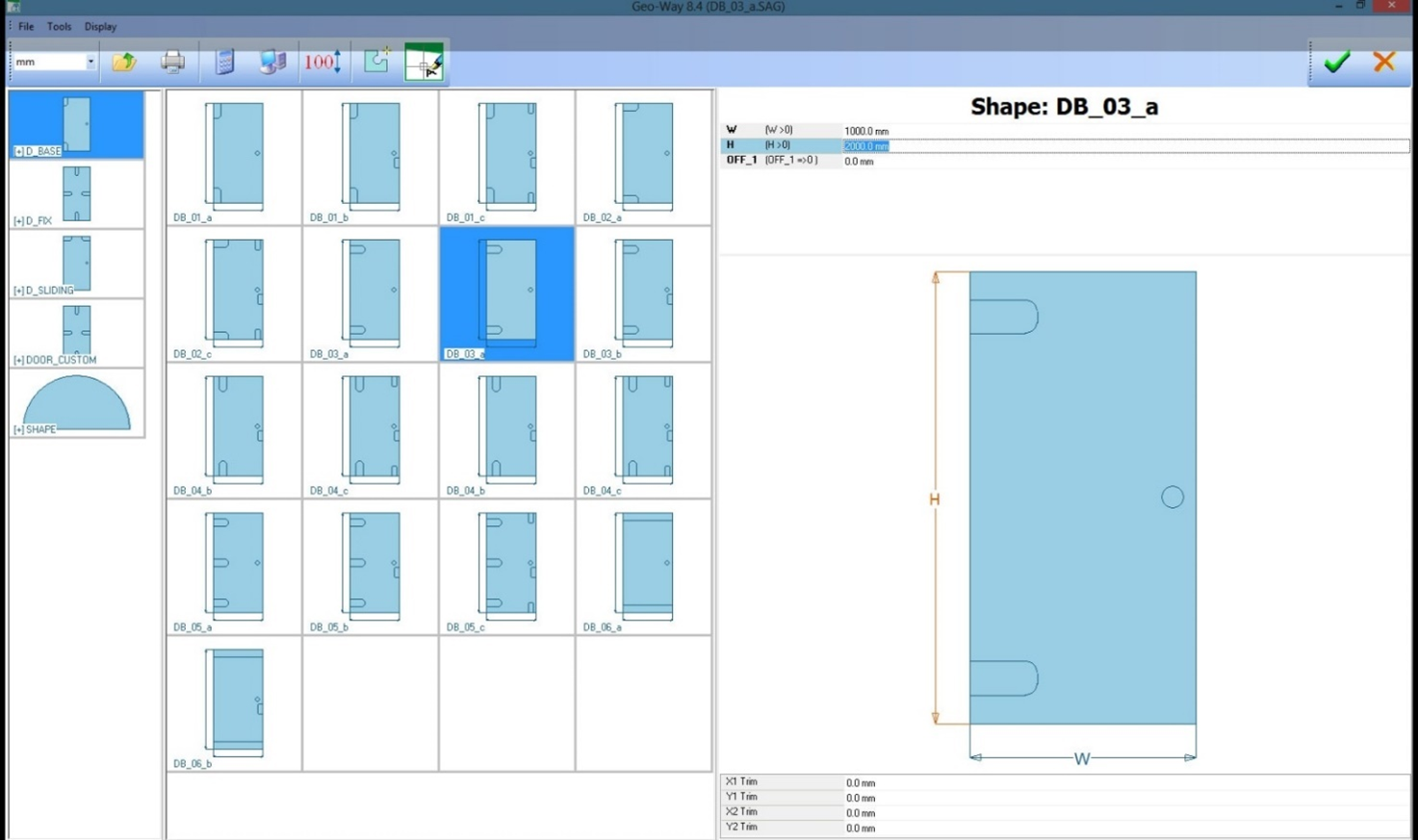Select the DB_02_a door shape

click(644, 158)
